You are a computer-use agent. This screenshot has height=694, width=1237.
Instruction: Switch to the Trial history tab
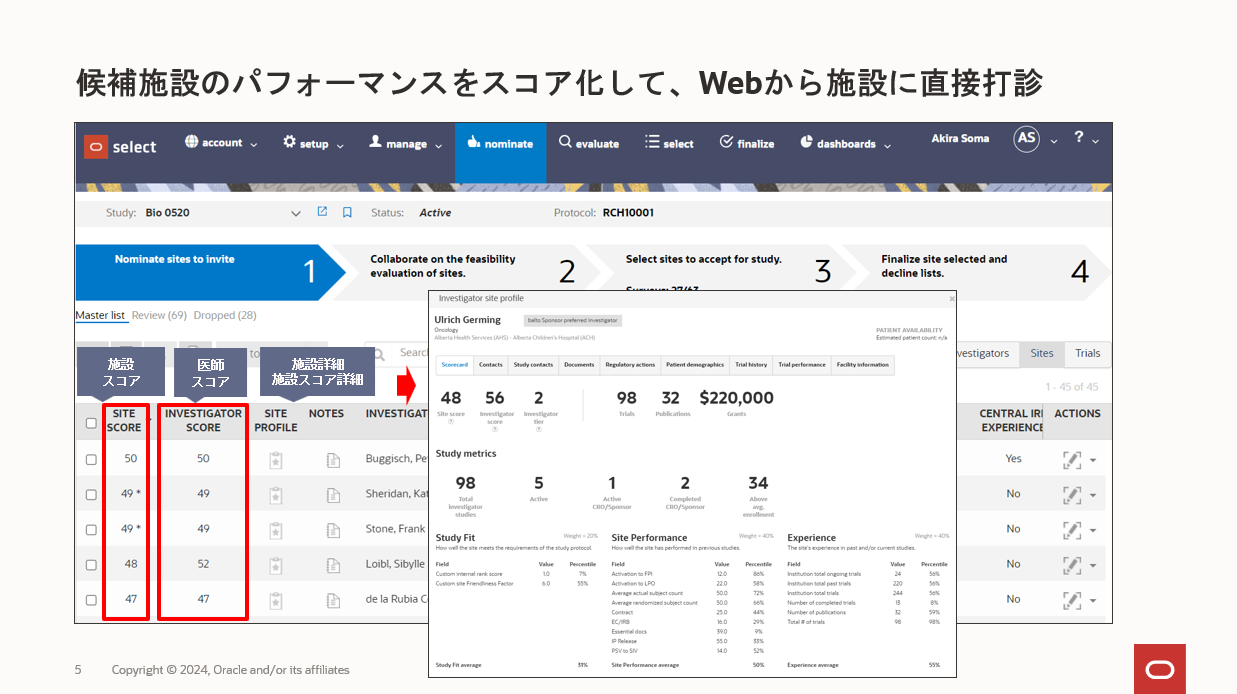pos(751,365)
